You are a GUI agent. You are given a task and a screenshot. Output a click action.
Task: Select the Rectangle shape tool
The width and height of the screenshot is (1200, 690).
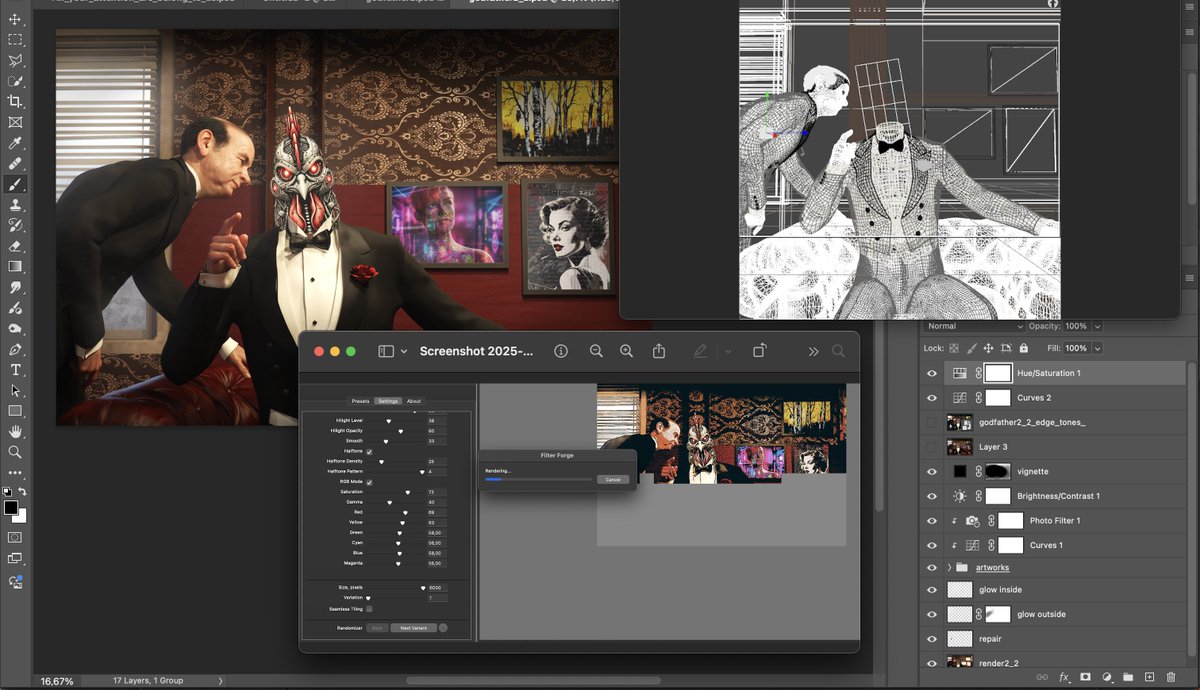(x=15, y=410)
